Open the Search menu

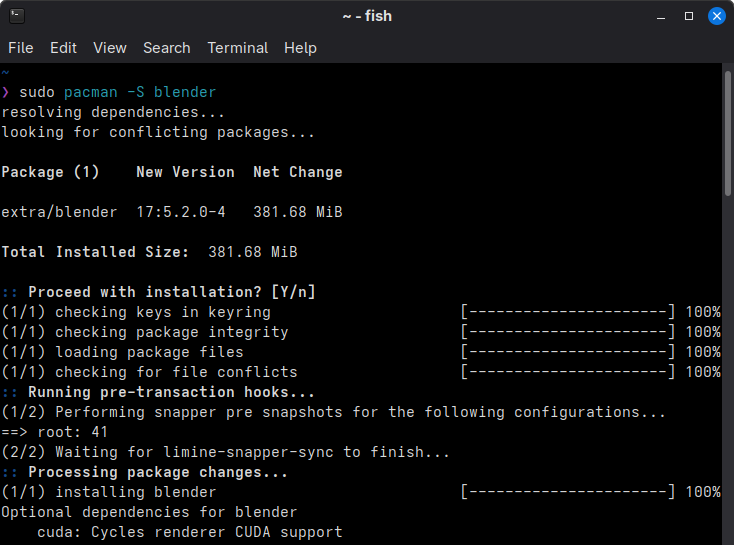[167, 48]
